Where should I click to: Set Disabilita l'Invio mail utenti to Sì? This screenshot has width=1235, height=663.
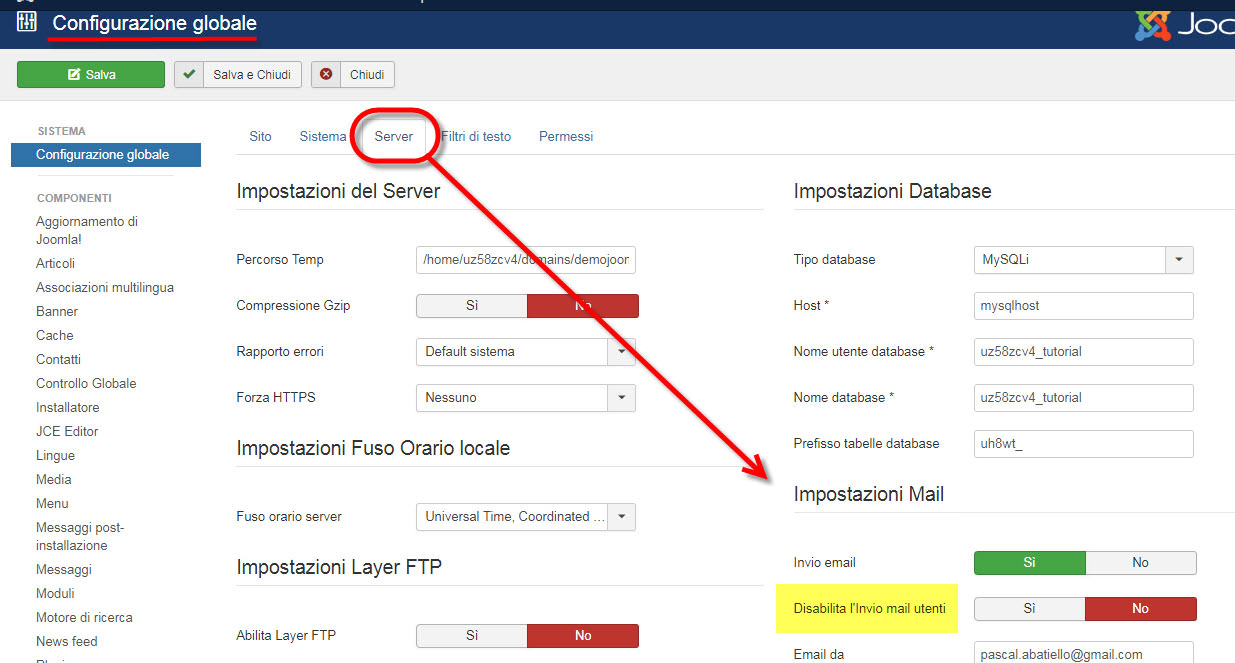coord(1029,609)
